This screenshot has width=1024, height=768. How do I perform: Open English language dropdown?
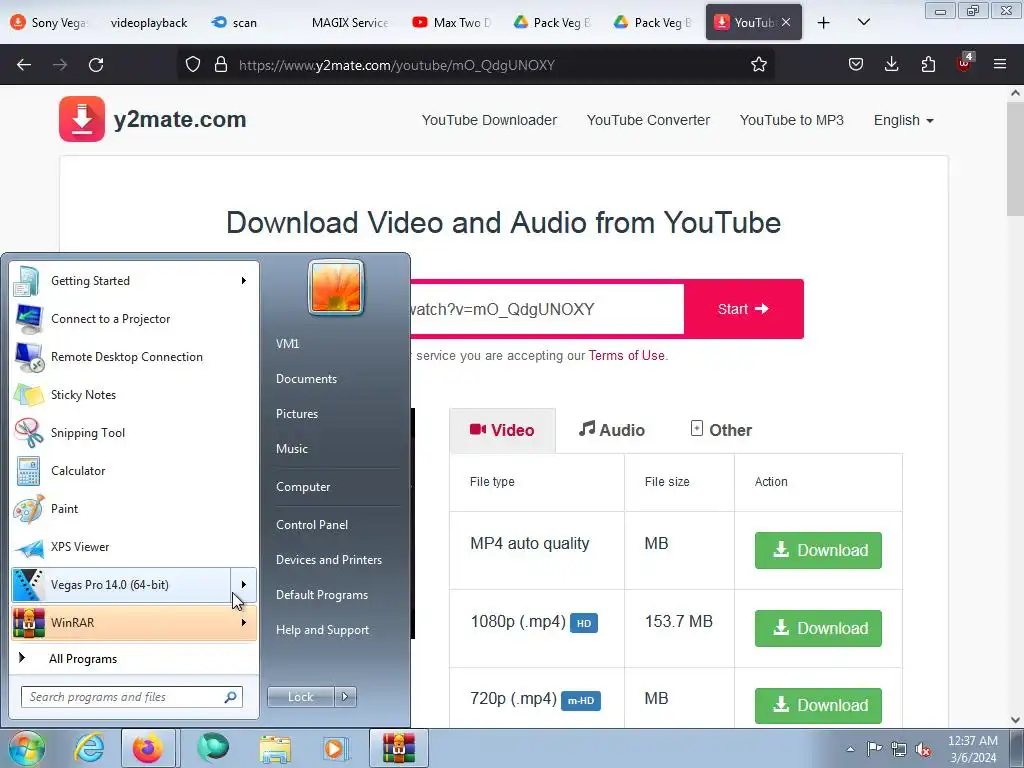pyautogui.click(x=903, y=120)
